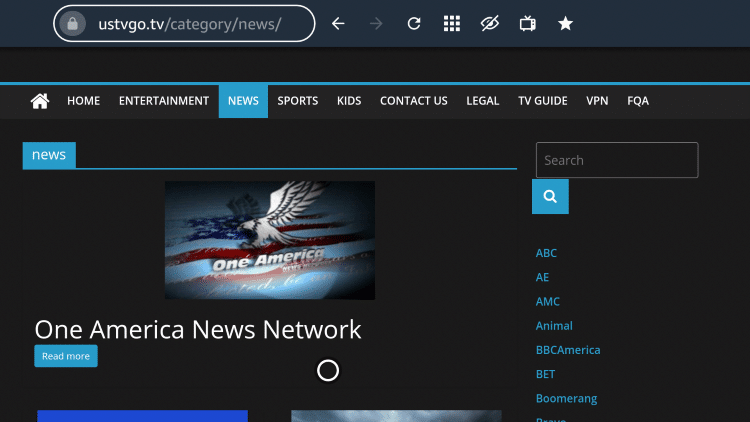The height and width of the screenshot is (422, 750).
Task: Open the VPN menu item
Action: click(x=597, y=101)
